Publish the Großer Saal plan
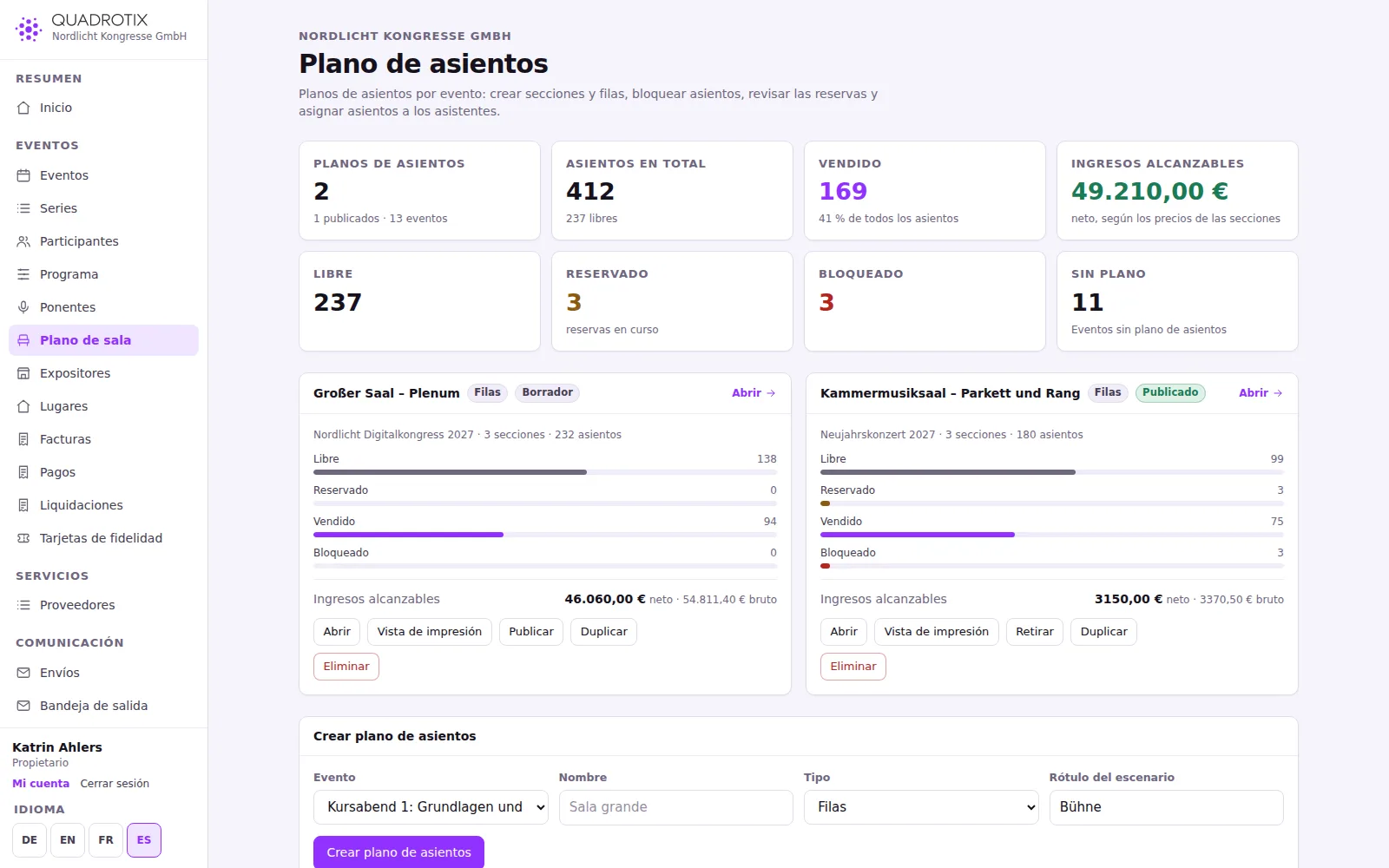 tap(531, 632)
